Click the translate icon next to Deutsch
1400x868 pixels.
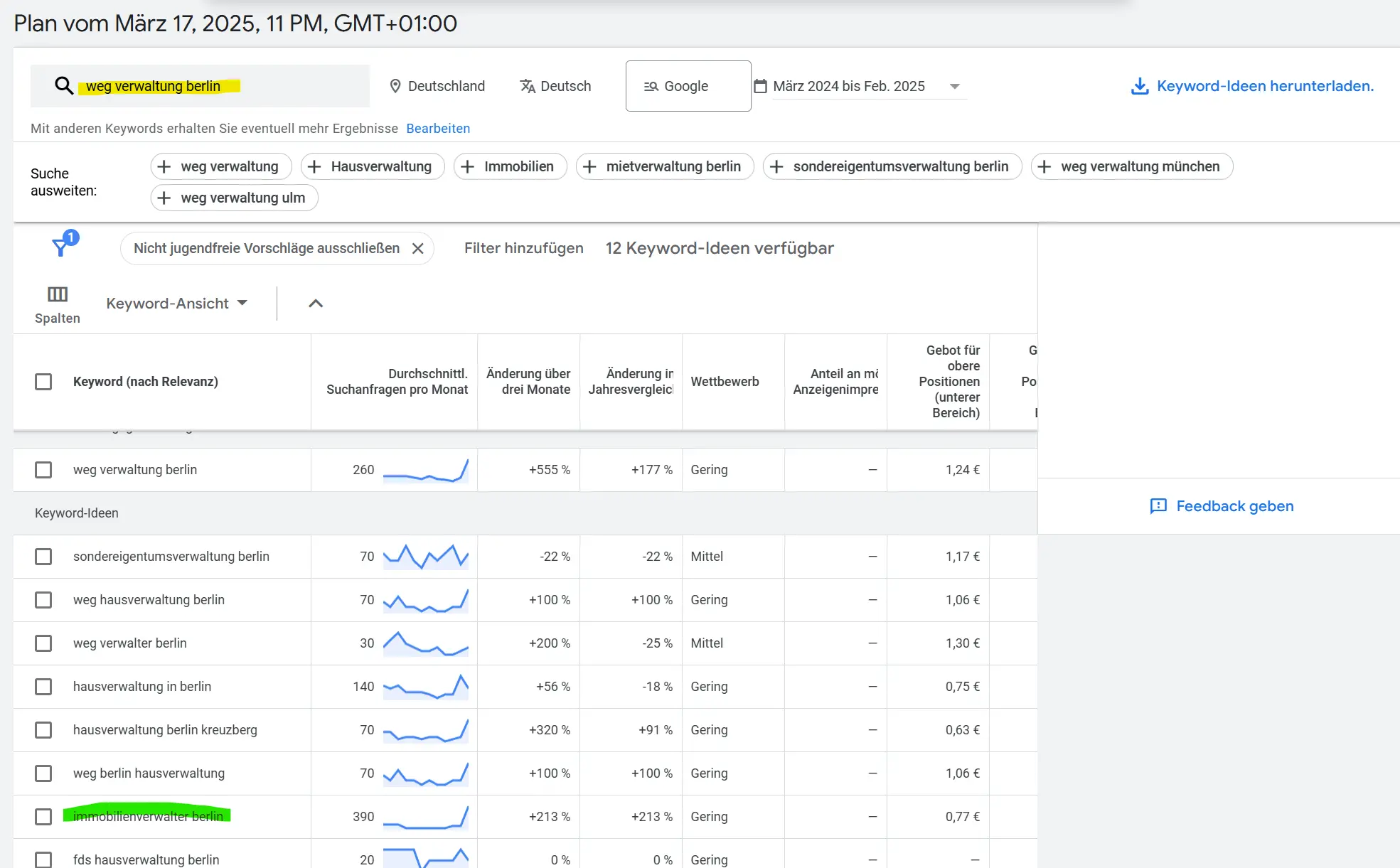click(528, 86)
